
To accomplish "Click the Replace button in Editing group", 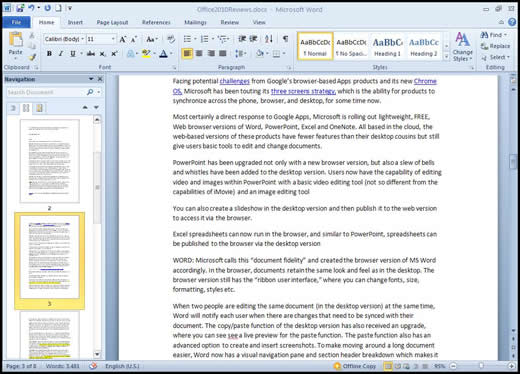I will pos(495,46).
